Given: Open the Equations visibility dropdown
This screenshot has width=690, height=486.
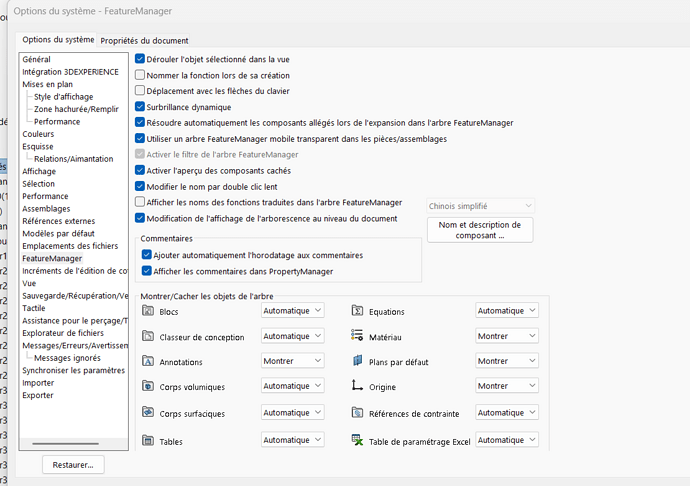Looking at the screenshot, I should tap(507, 310).
